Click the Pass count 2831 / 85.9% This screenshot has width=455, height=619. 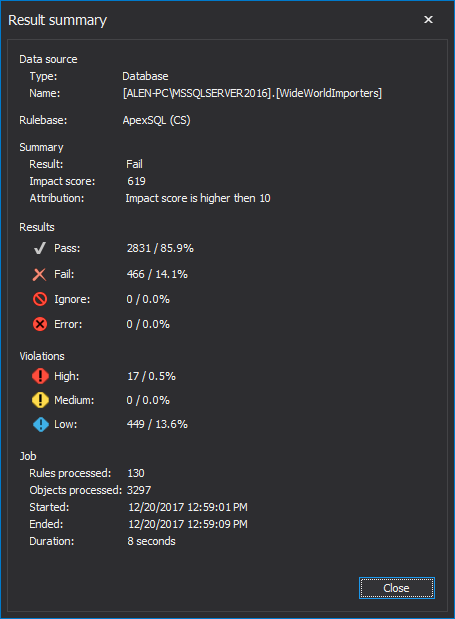[x=160, y=248]
